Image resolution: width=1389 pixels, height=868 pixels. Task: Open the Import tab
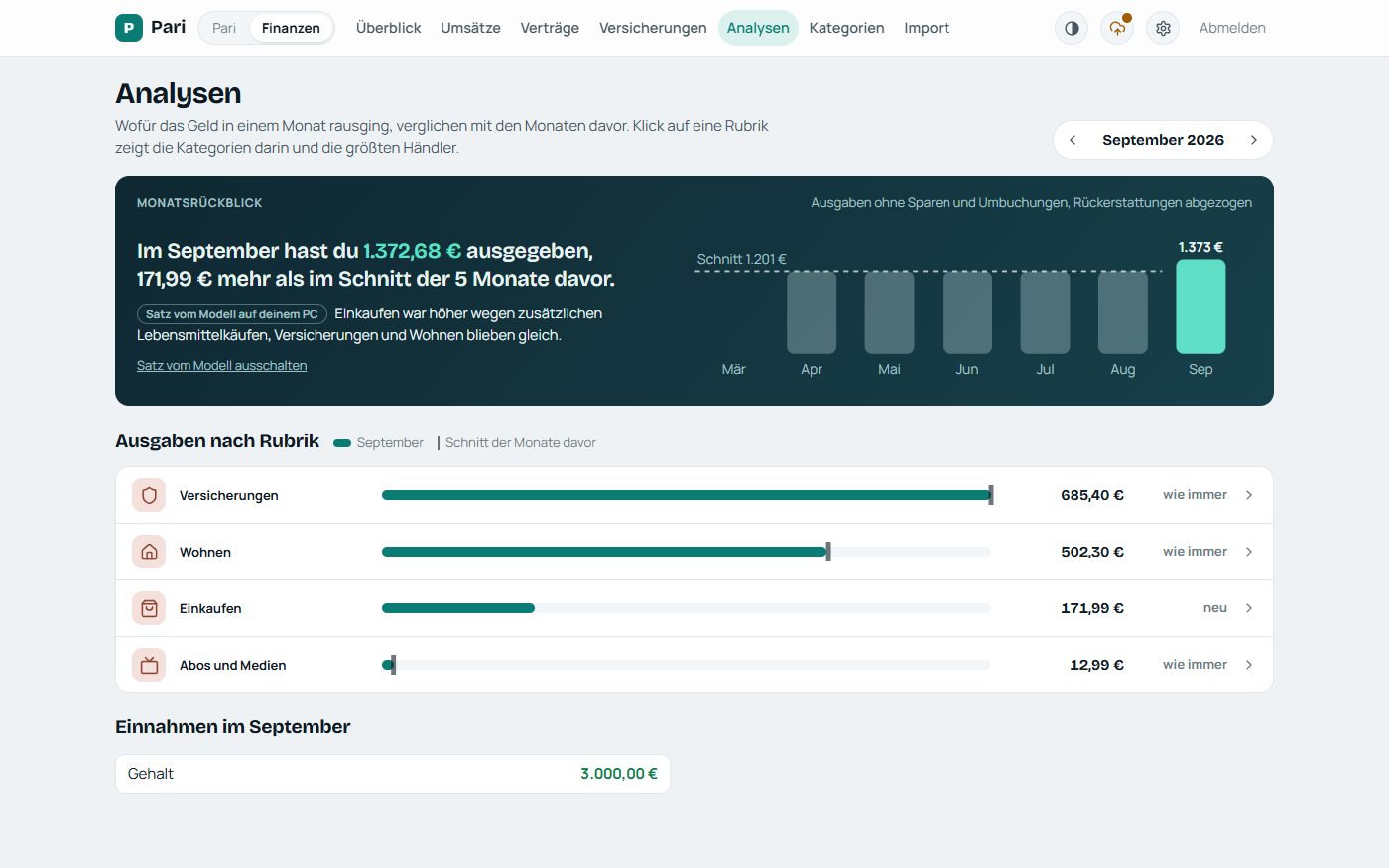(x=927, y=28)
